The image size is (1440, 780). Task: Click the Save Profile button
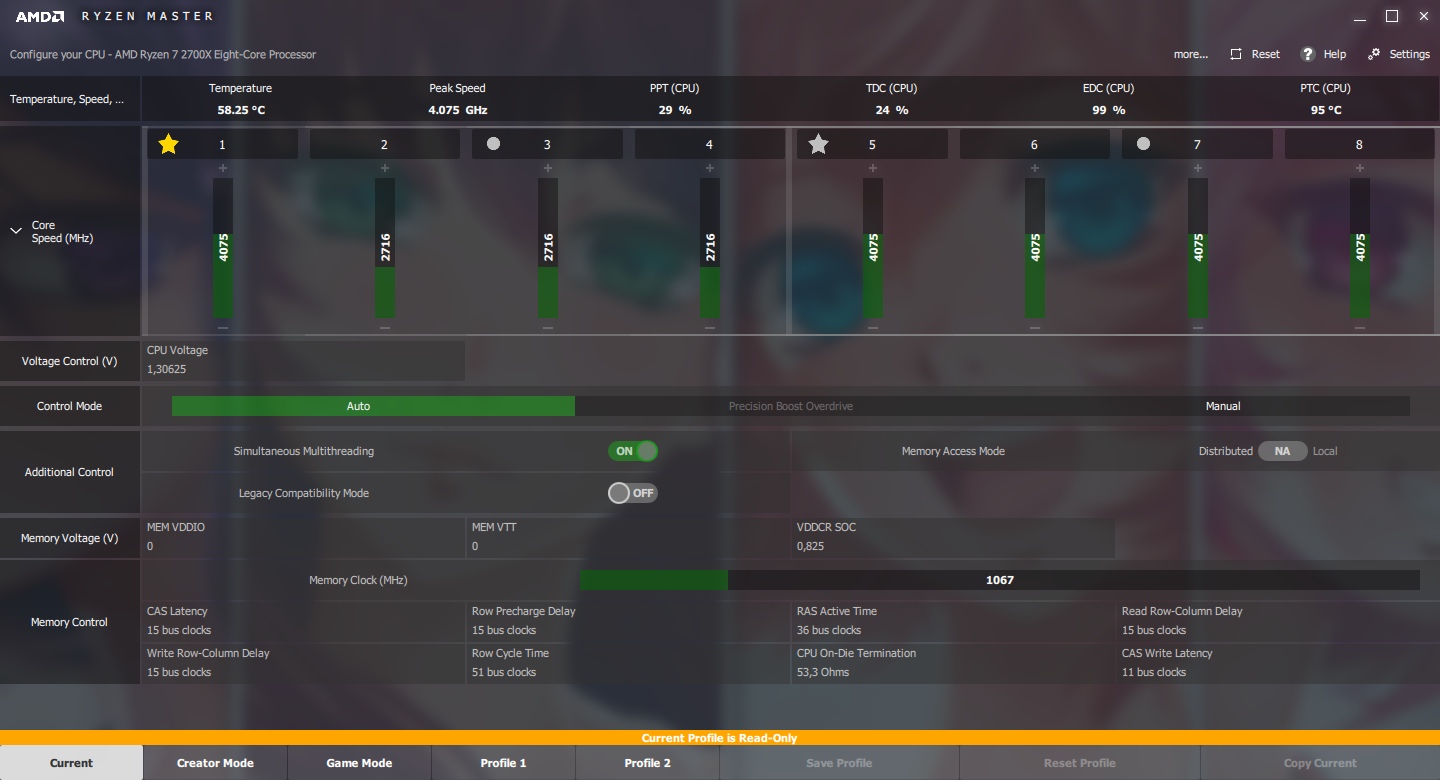(x=839, y=763)
